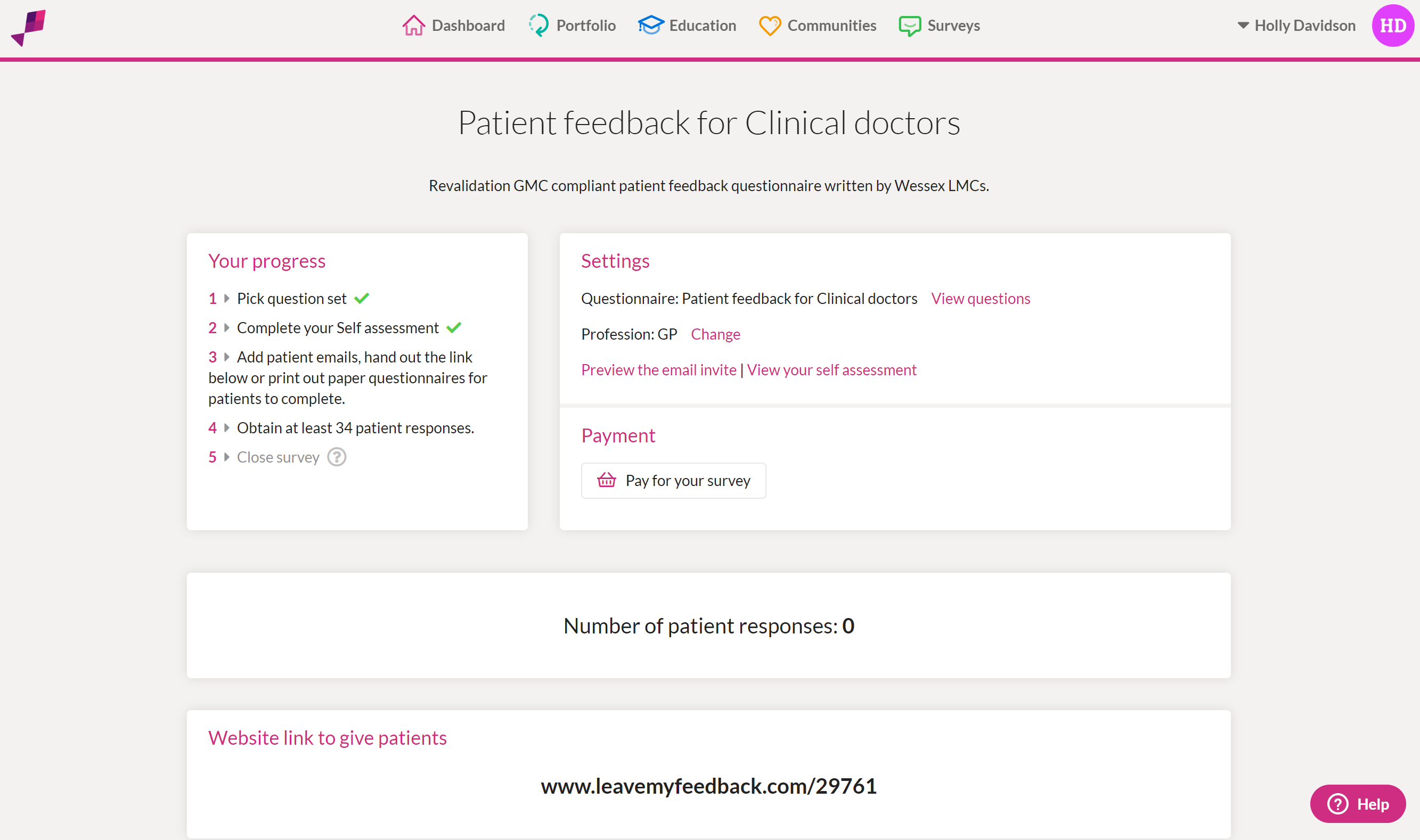Open the Education menu item
The height and width of the screenshot is (840, 1420).
pos(687,26)
